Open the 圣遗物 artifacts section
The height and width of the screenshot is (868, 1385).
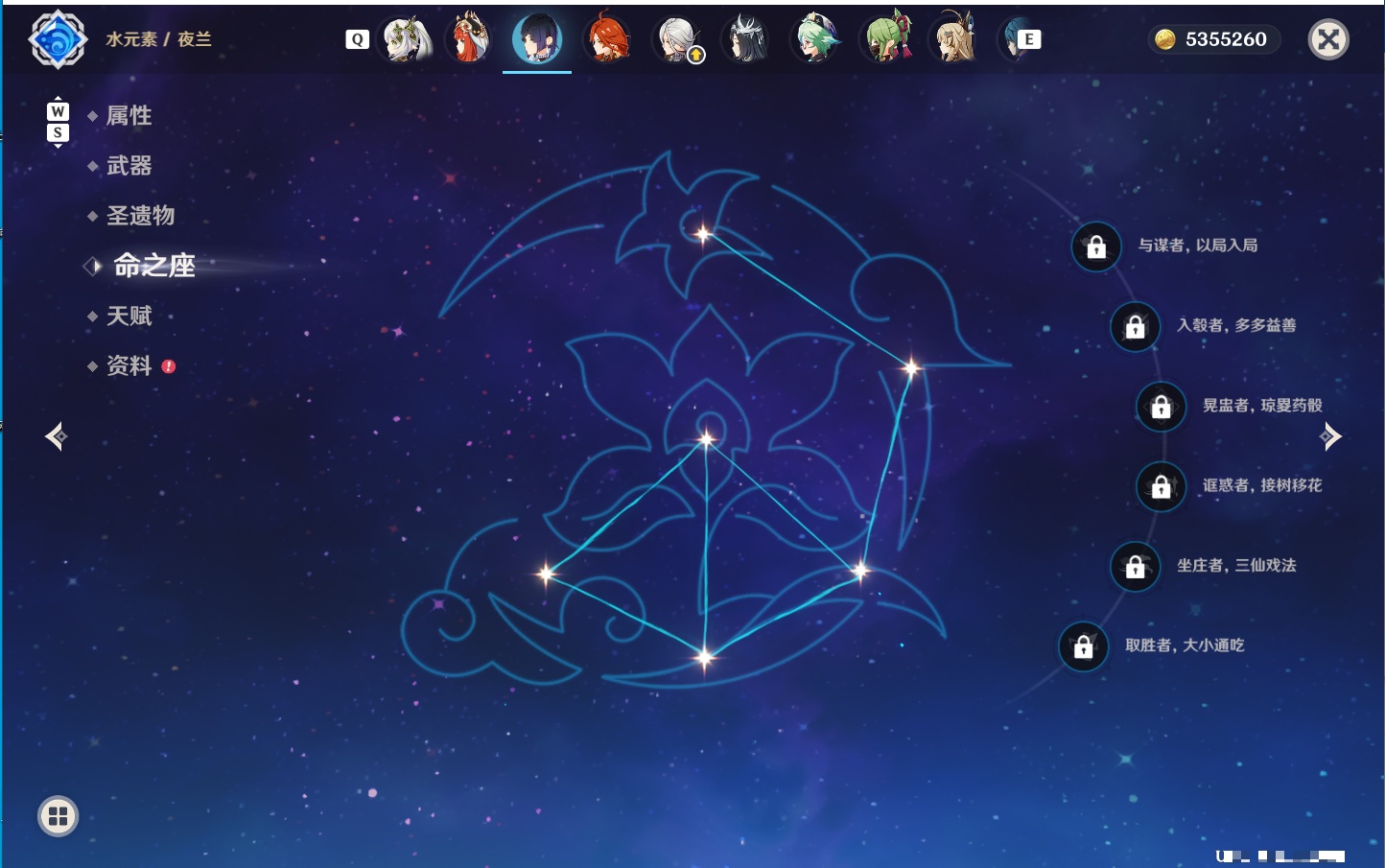(140, 216)
